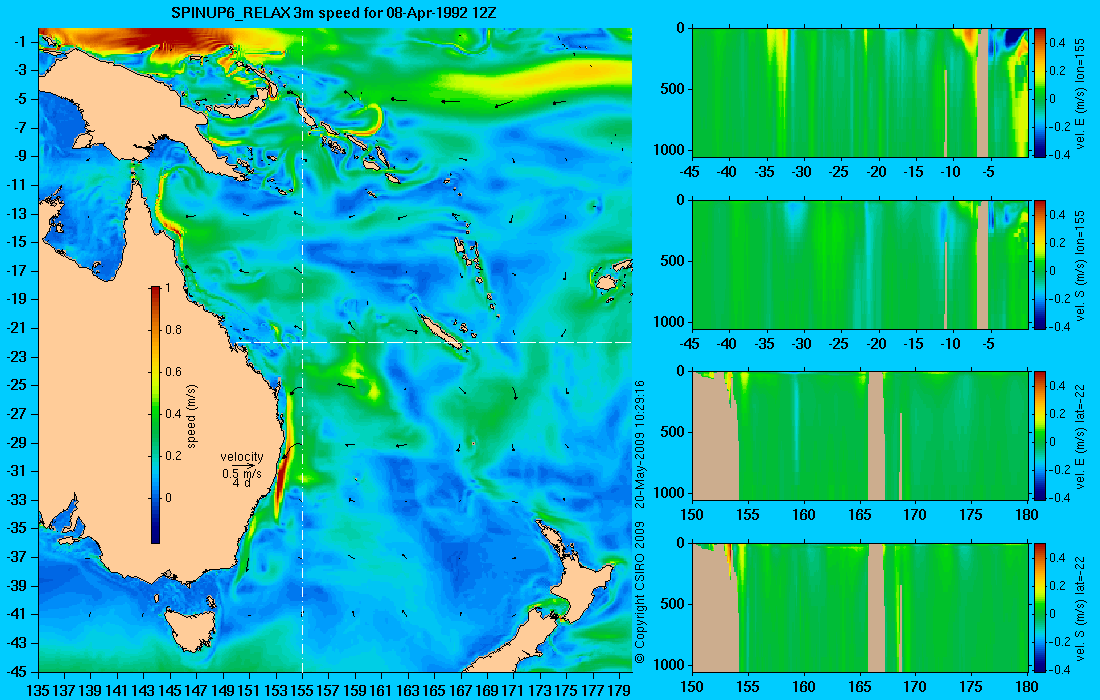Image resolution: width=1100 pixels, height=700 pixels.
Task: Click the colorbar of the vel. E lon=155 panel
Action: (x=1040, y=93)
